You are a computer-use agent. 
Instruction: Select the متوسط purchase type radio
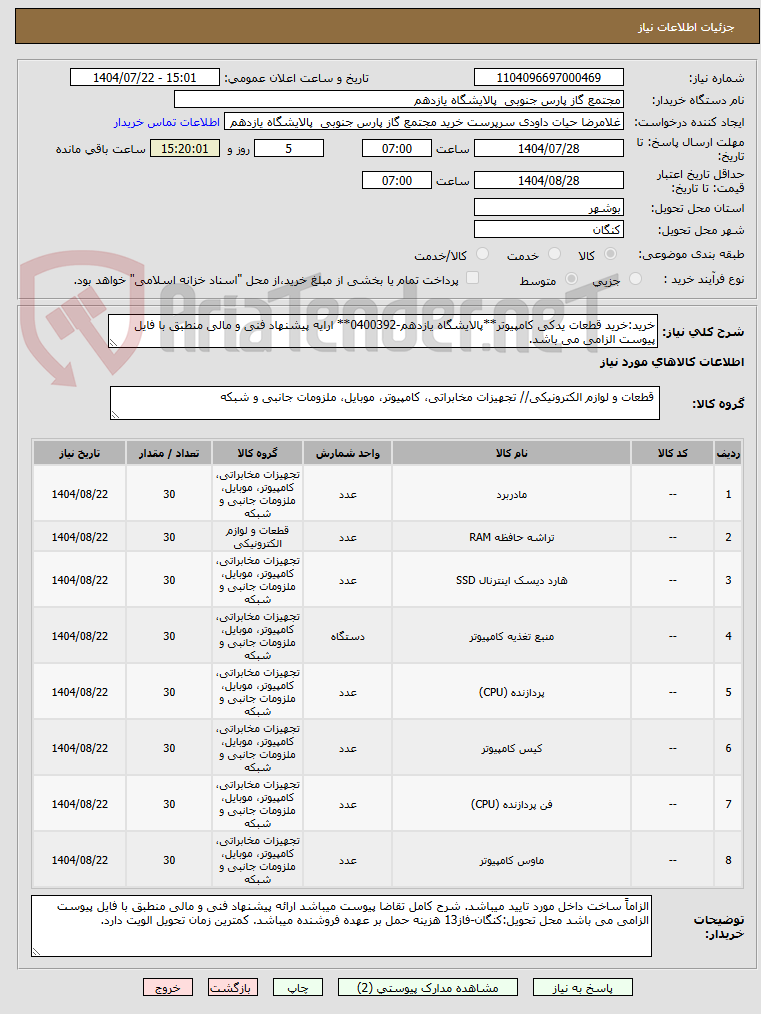tap(572, 279)
